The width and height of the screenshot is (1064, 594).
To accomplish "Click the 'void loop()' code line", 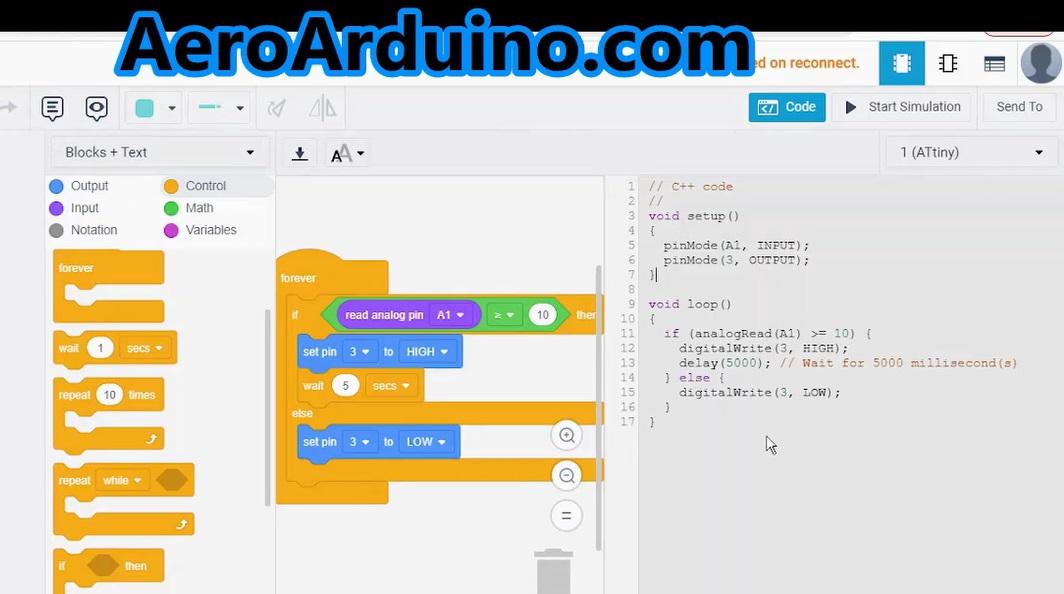I will tap(689, 304).
